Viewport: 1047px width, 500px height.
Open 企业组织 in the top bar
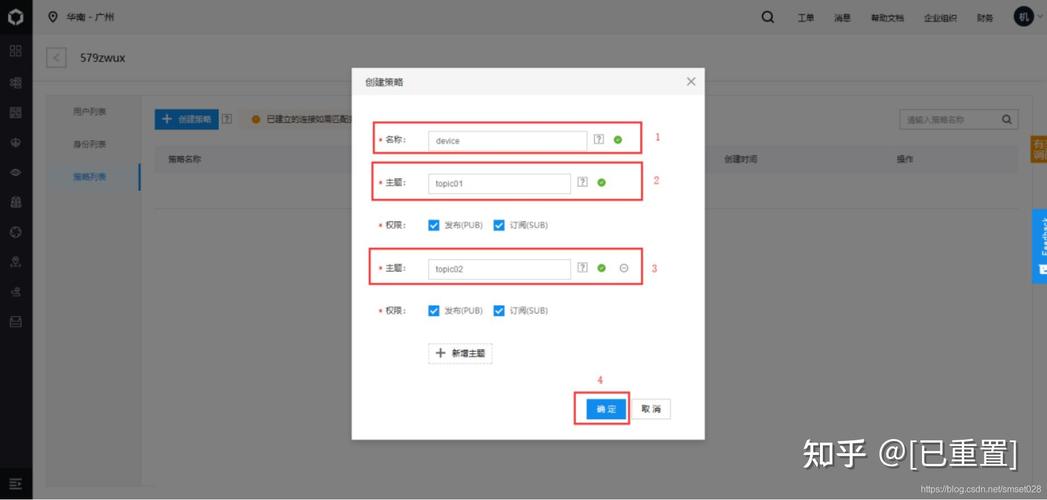coord(940,18)
